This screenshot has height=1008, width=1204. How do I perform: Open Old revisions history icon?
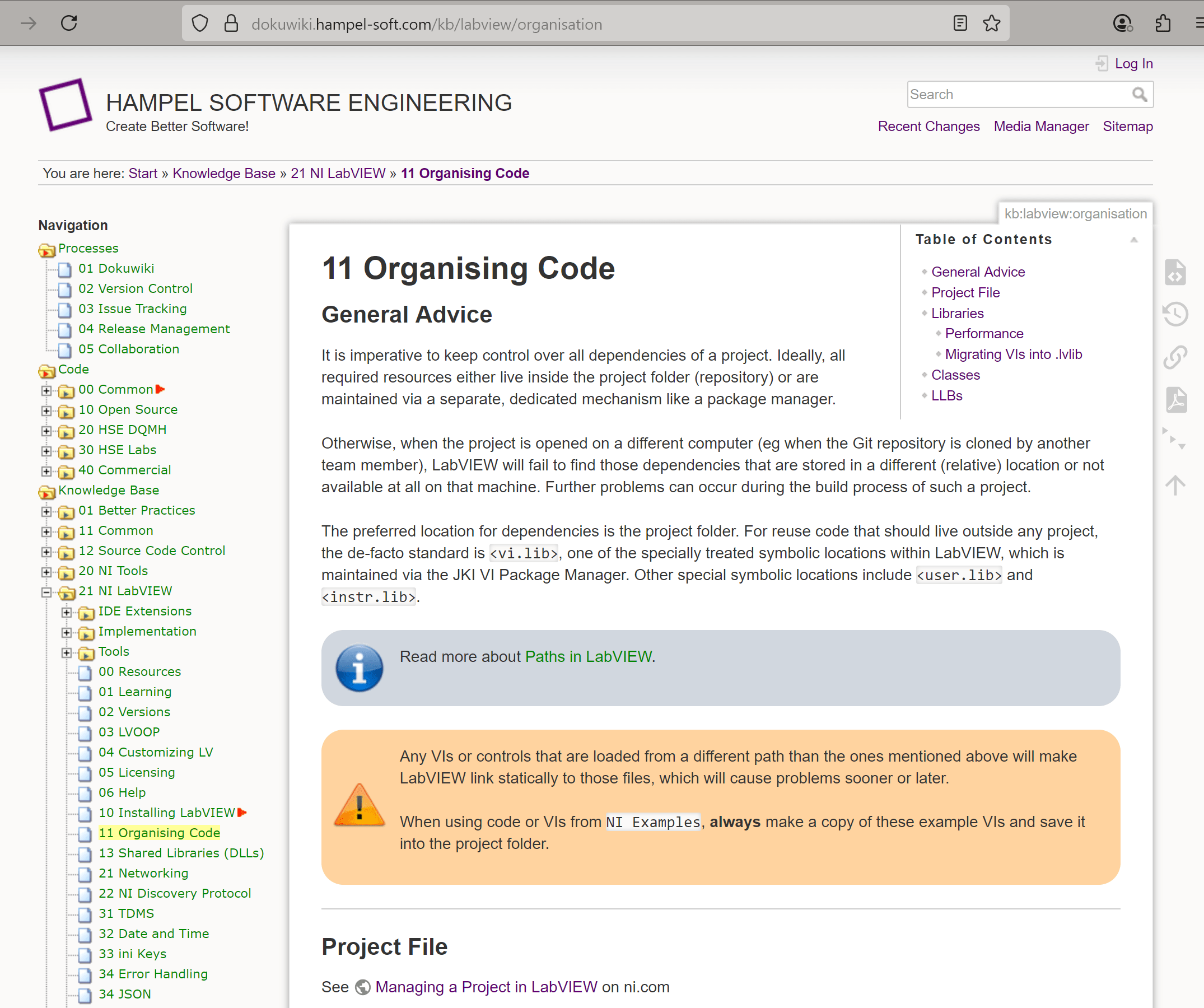[x=1175, y=314]
